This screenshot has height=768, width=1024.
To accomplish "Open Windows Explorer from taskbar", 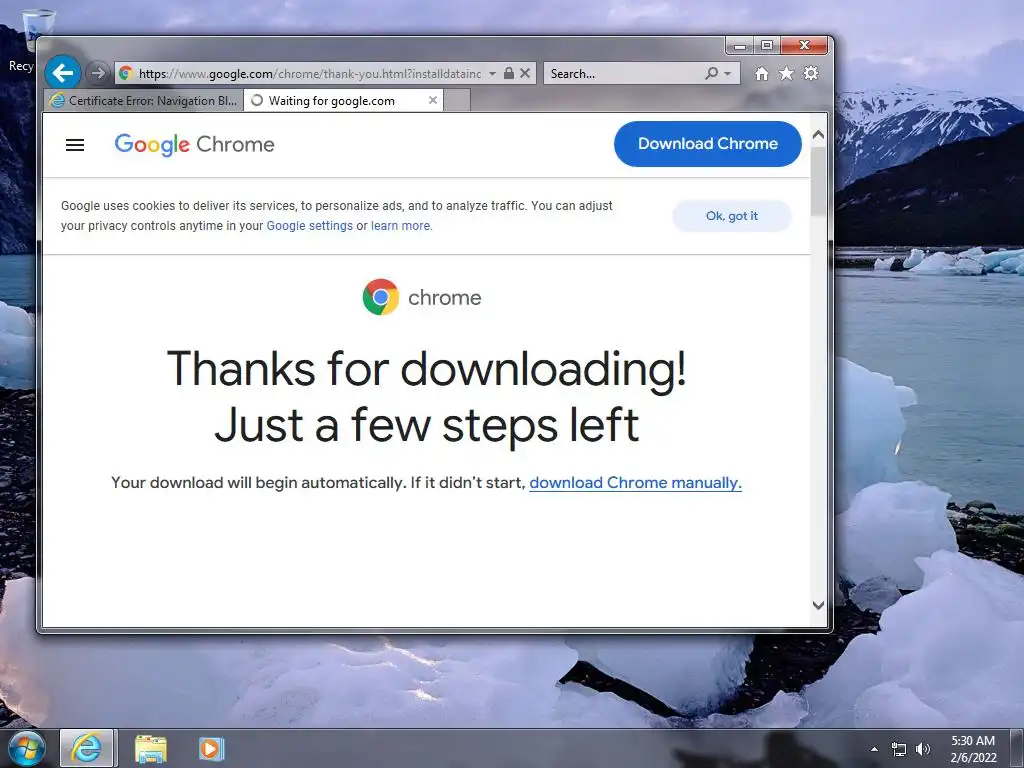I will (151, 748).
